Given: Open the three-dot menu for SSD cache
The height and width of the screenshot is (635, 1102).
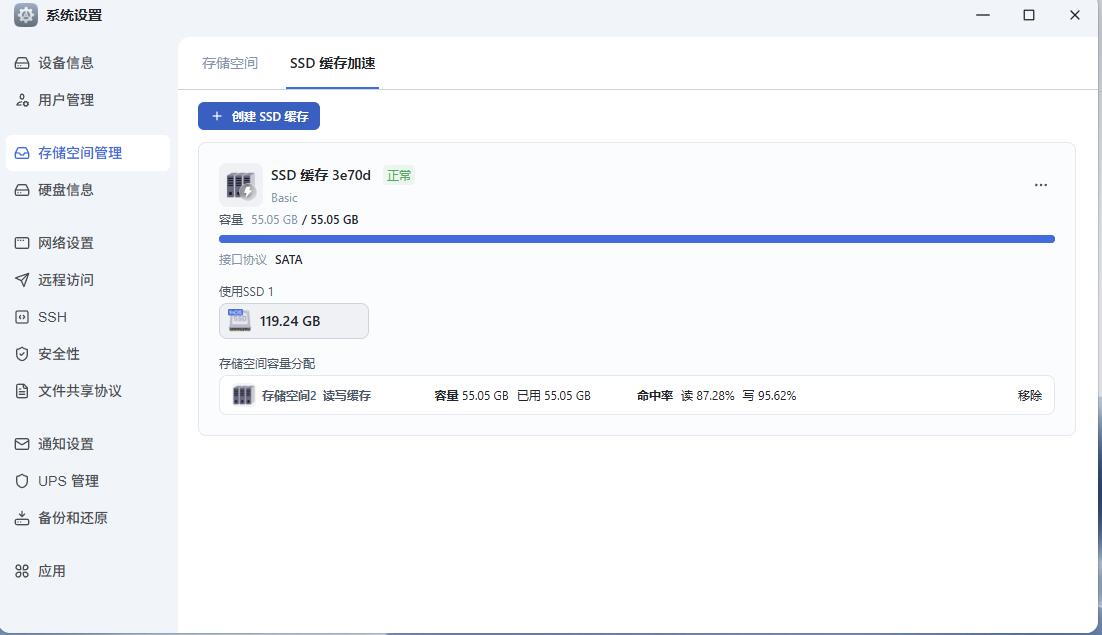Looking at the screenshot, I should (x=1041, y=185).
